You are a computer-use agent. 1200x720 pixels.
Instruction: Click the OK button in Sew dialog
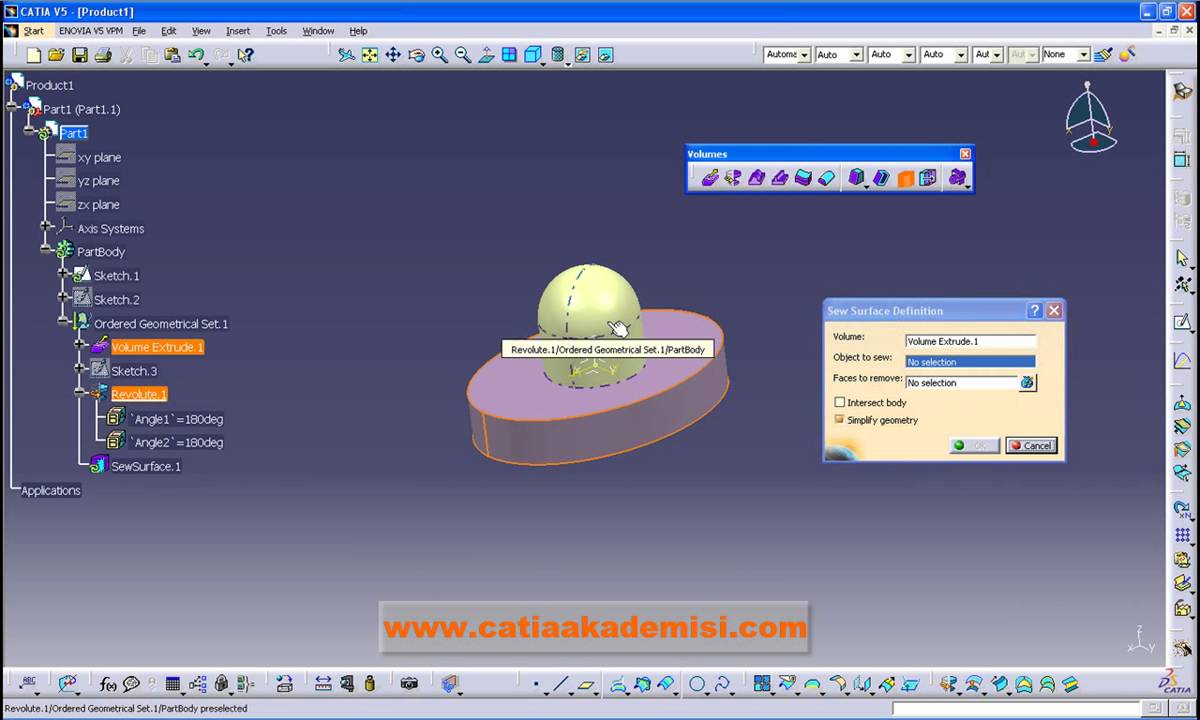[x=974, y=446]
